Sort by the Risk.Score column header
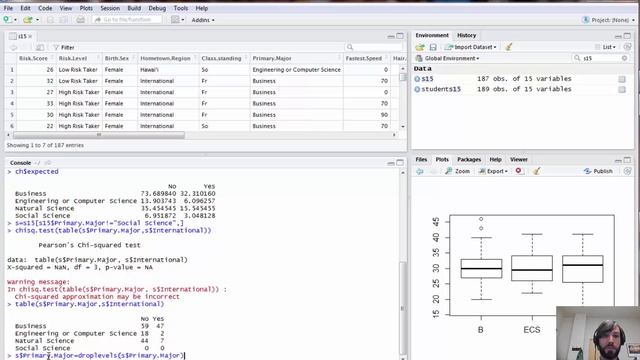This screenshot has height=360, width=640. click(35, 58)
